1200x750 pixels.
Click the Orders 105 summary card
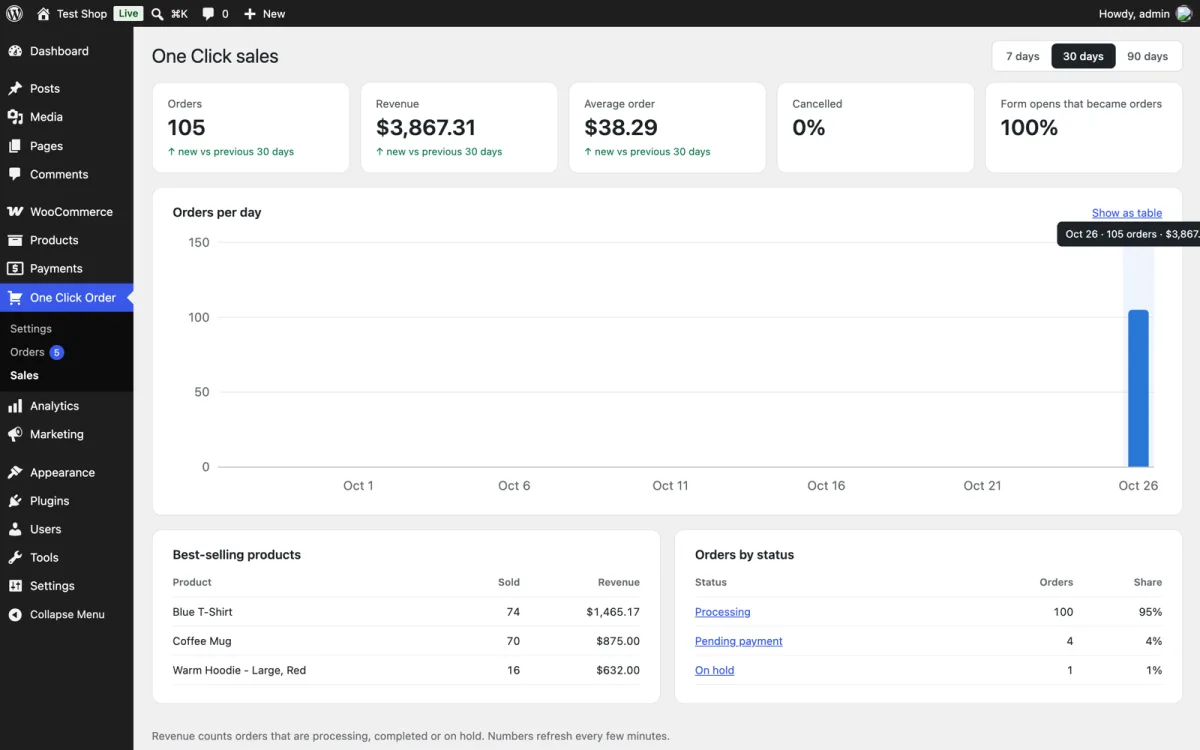[251, 128]
